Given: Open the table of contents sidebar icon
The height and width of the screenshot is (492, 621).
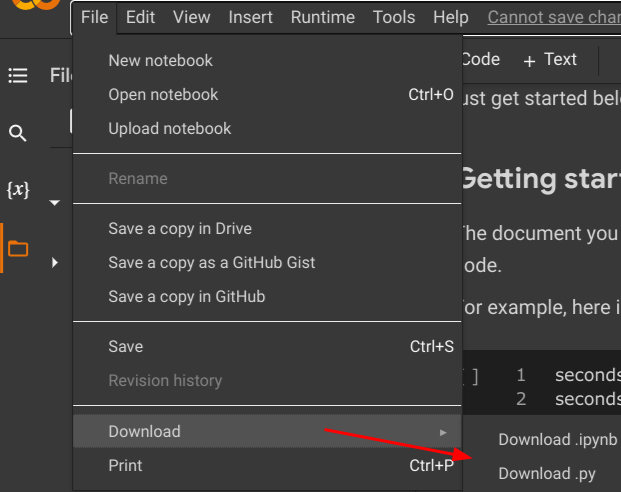Looking at the screenshot, I should [18, 76].
